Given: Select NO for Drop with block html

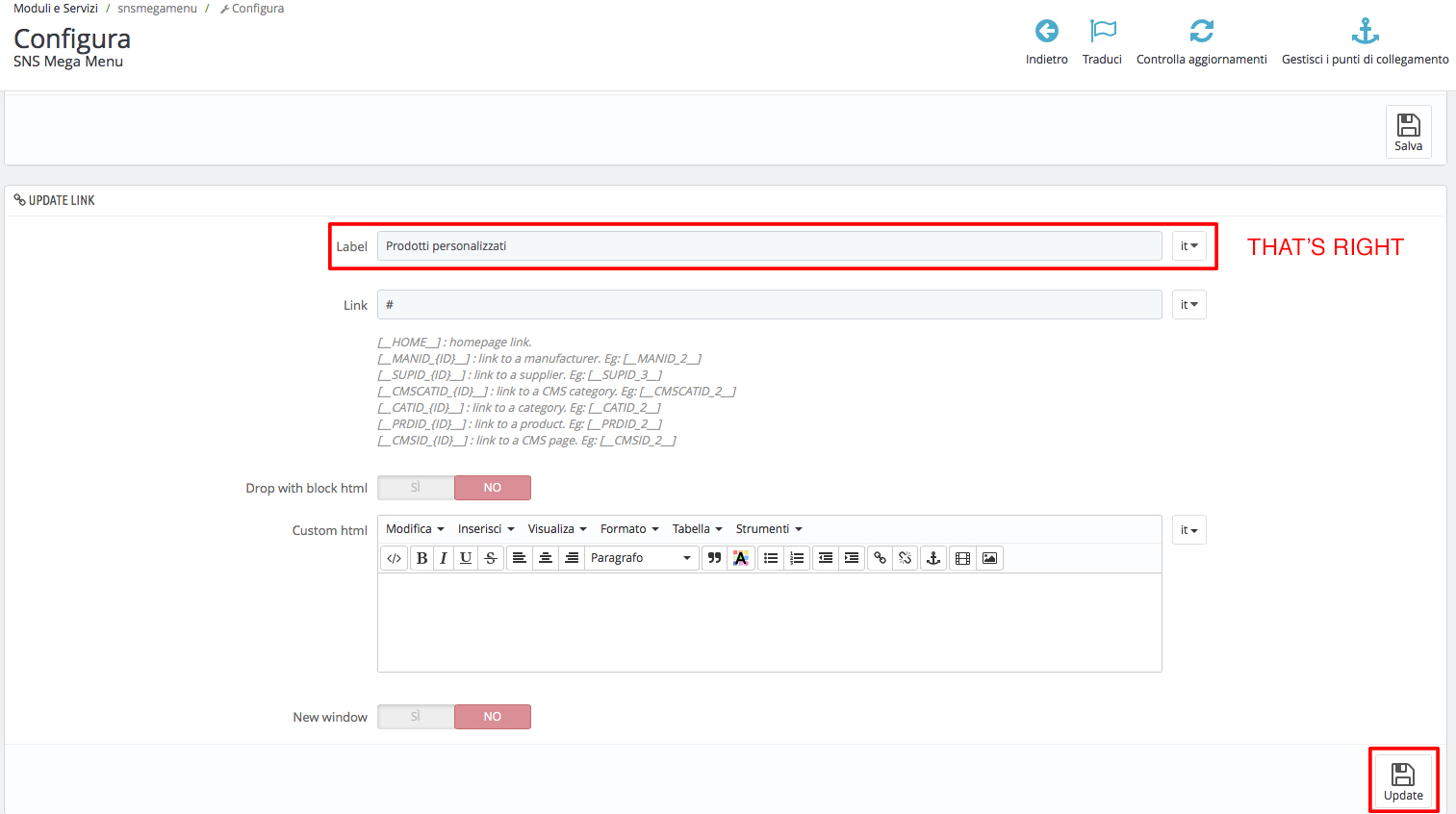Looking at the screenshot, I should click(x=492, y=488).
